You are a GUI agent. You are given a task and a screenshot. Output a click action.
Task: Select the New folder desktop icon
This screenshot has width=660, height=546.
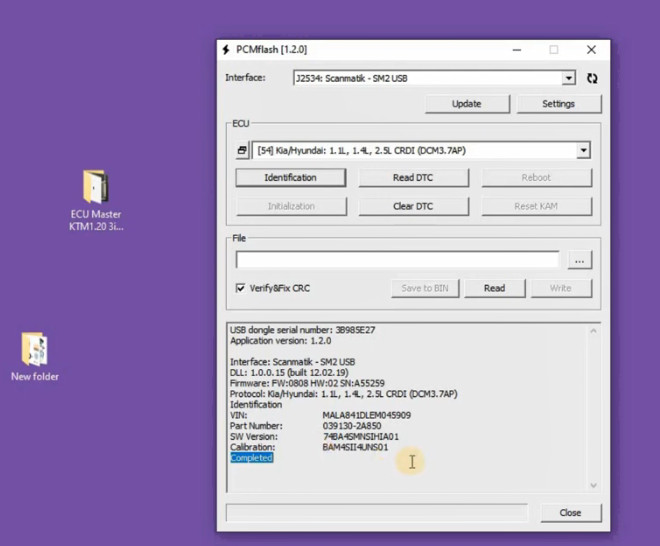coord(35,357)
